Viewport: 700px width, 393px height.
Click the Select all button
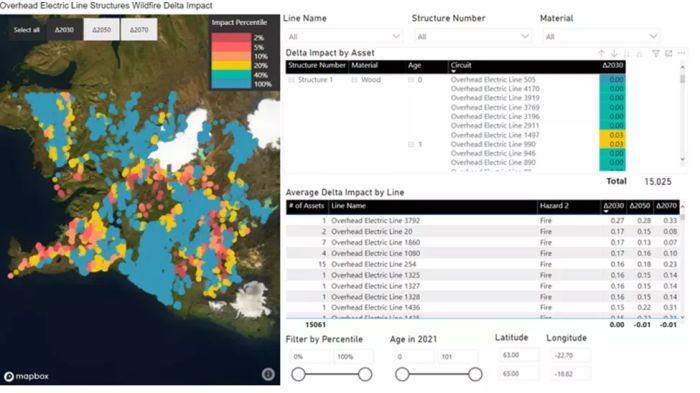tap(27, 29)
